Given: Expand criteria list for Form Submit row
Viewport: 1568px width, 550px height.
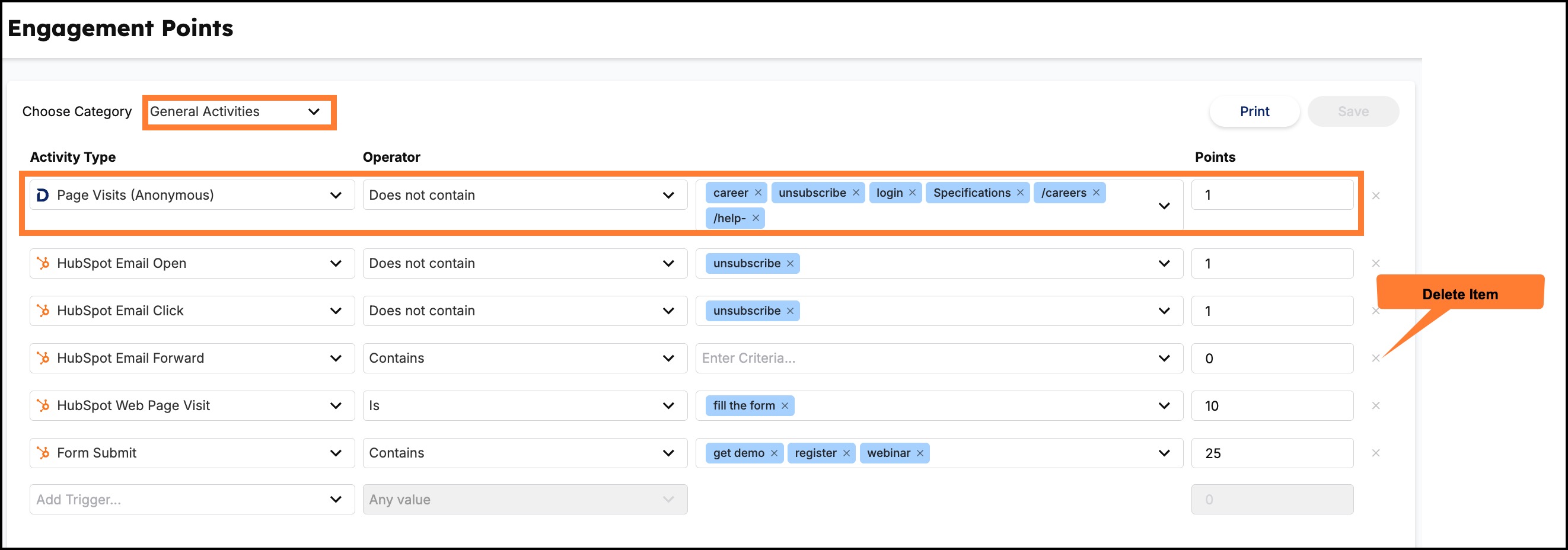Looking at the screenshot, I should [x=1164, y=453].
